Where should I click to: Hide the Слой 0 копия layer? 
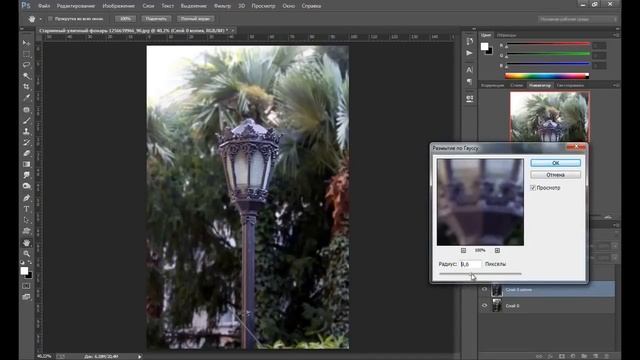(x=484, y=289)
